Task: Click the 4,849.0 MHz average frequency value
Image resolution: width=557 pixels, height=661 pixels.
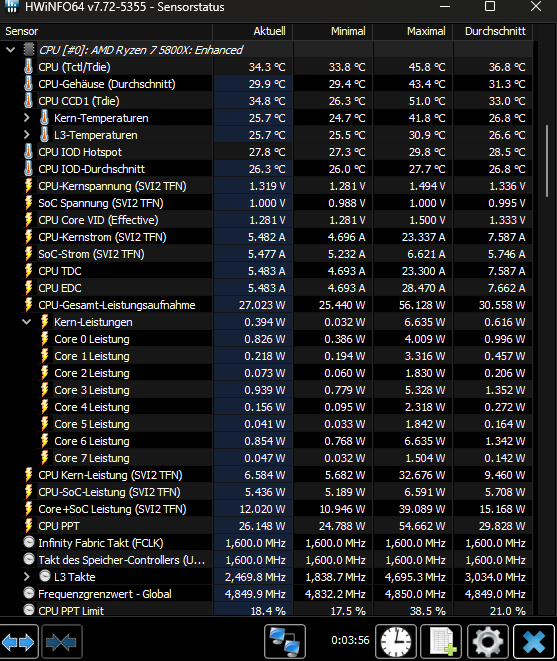Action: tap(495, 594)
